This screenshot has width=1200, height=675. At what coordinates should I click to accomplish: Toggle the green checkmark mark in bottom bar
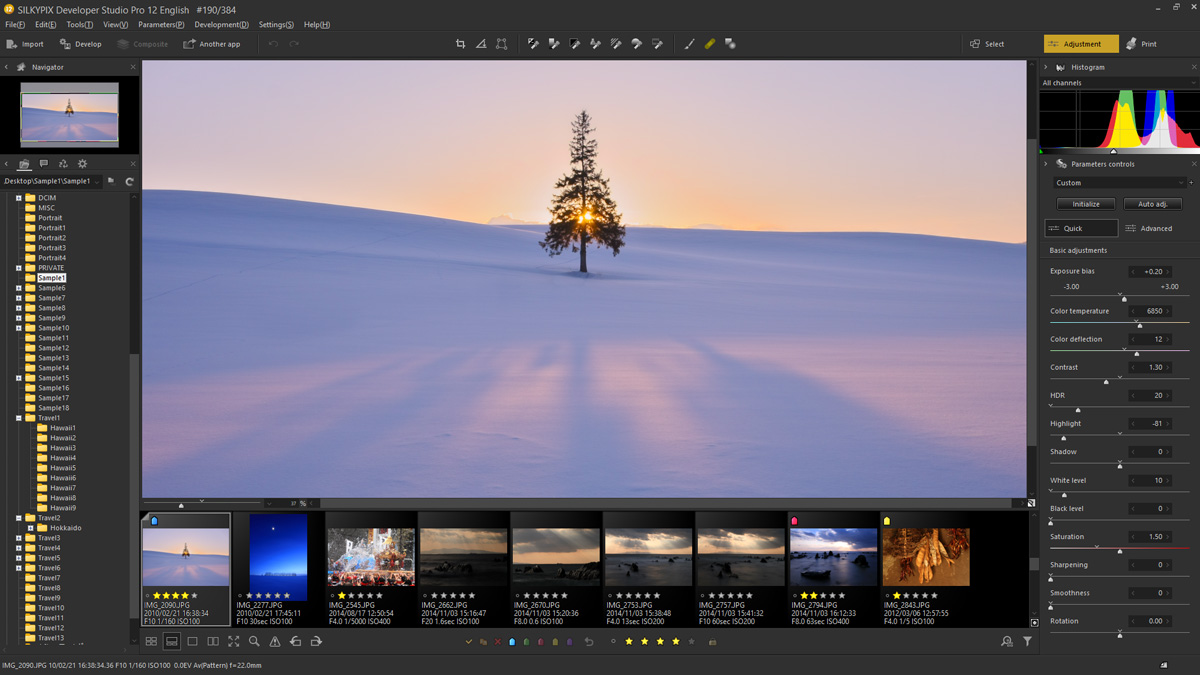point(468,642)
